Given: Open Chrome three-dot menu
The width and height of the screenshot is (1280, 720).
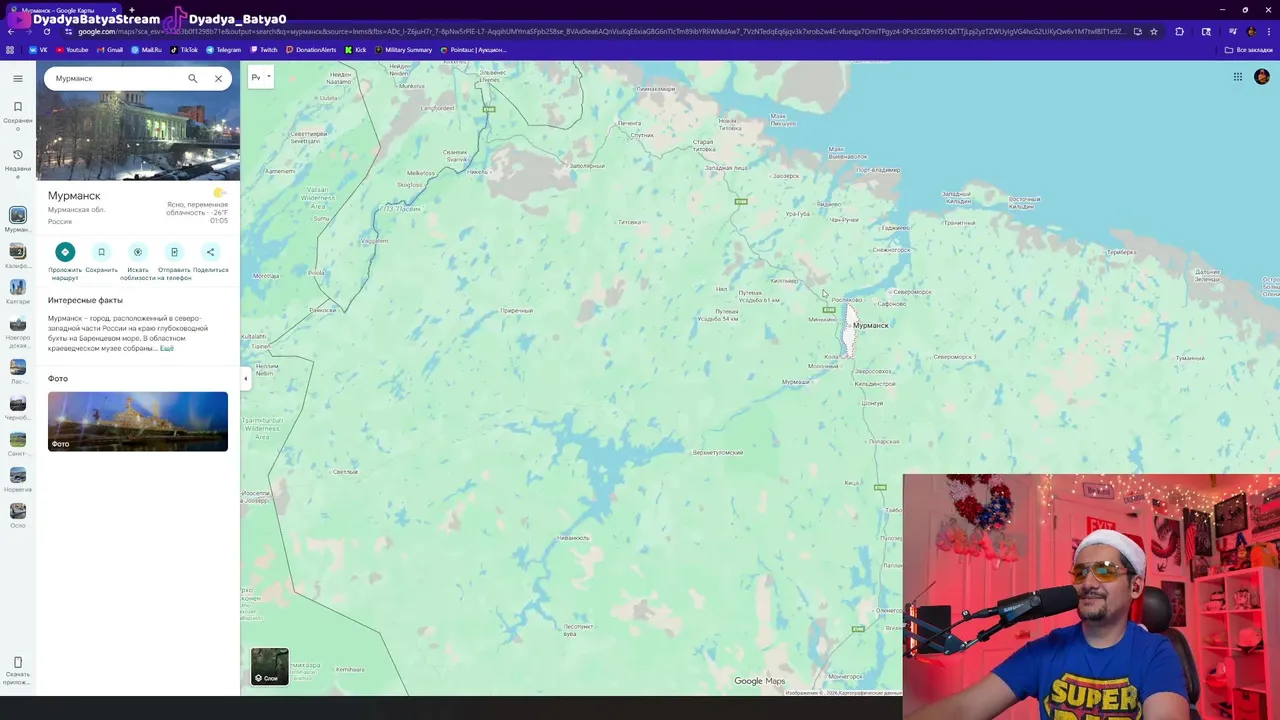Looking at the screenshot, I should [1269, 31].
